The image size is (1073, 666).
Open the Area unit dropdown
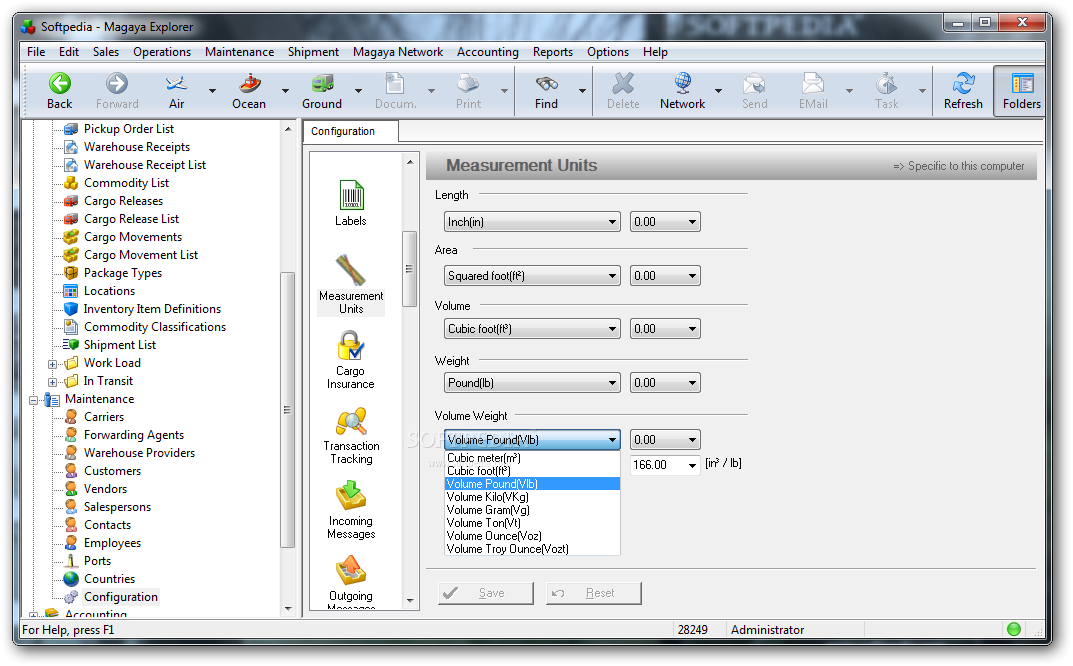pos(532,276)
